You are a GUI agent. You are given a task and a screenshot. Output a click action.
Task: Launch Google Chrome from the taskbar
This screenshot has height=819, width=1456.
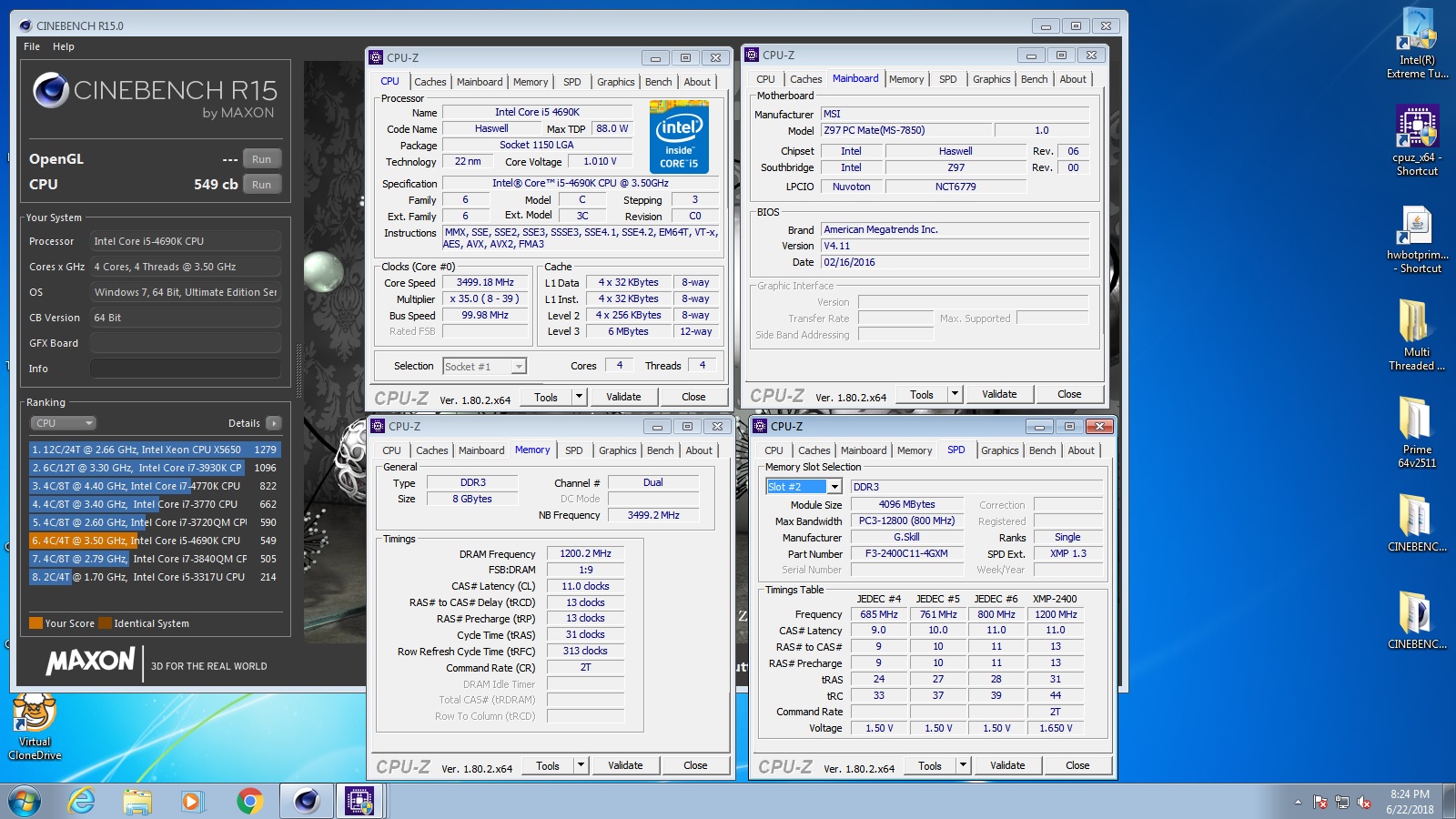click(x=249, y=802)
